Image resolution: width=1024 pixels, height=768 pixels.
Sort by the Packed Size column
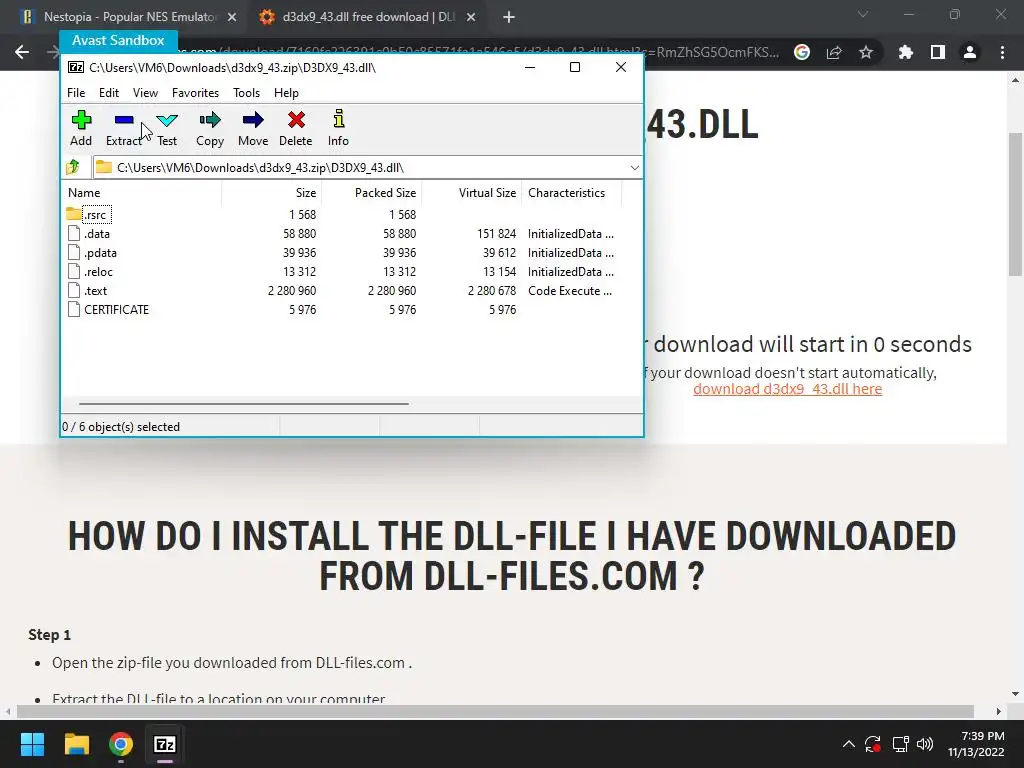(x=372, y=193)
